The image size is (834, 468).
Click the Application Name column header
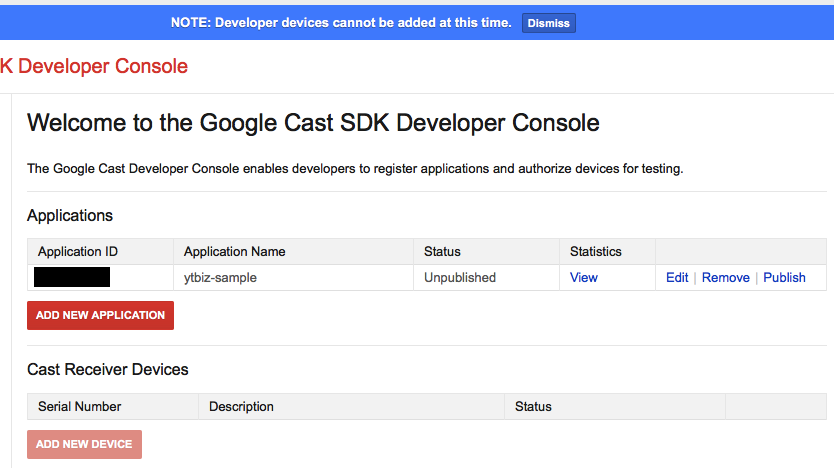coord(293,252)
